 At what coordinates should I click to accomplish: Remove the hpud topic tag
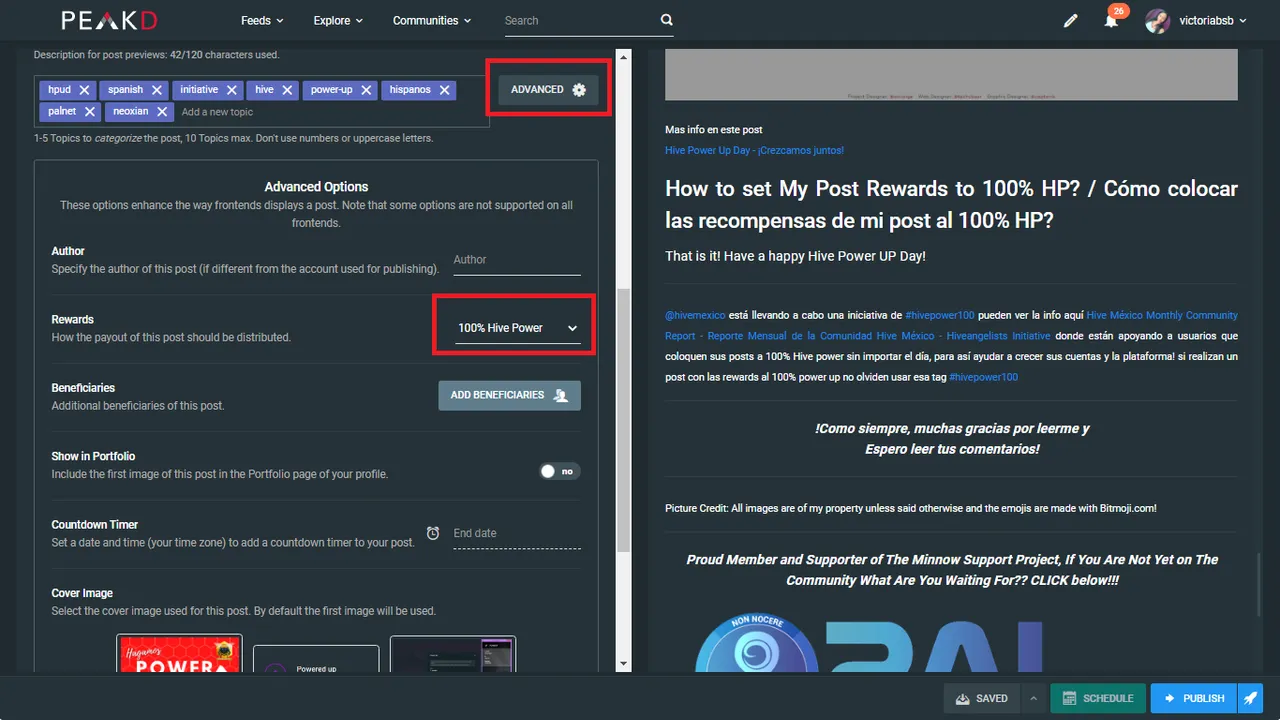(84, 90)
